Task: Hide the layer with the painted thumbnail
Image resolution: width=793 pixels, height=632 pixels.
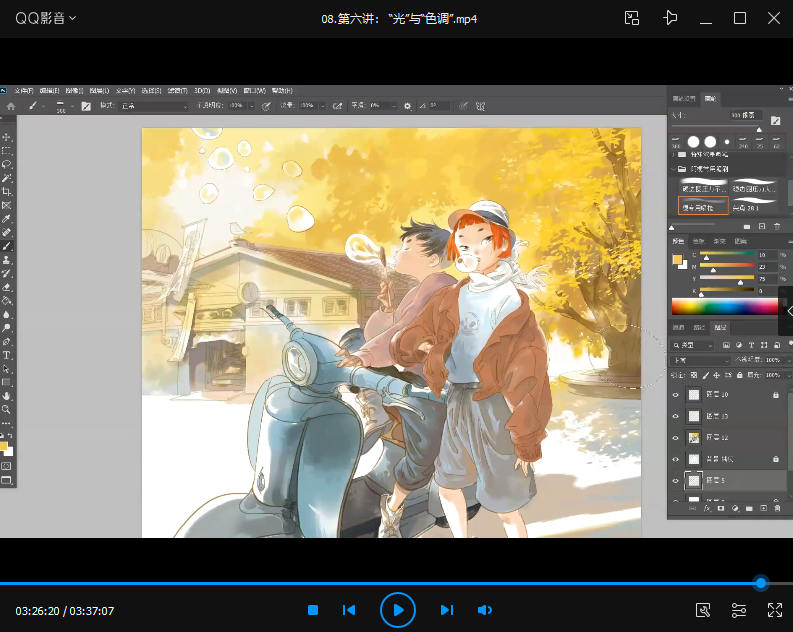Action: pos(675,437)
